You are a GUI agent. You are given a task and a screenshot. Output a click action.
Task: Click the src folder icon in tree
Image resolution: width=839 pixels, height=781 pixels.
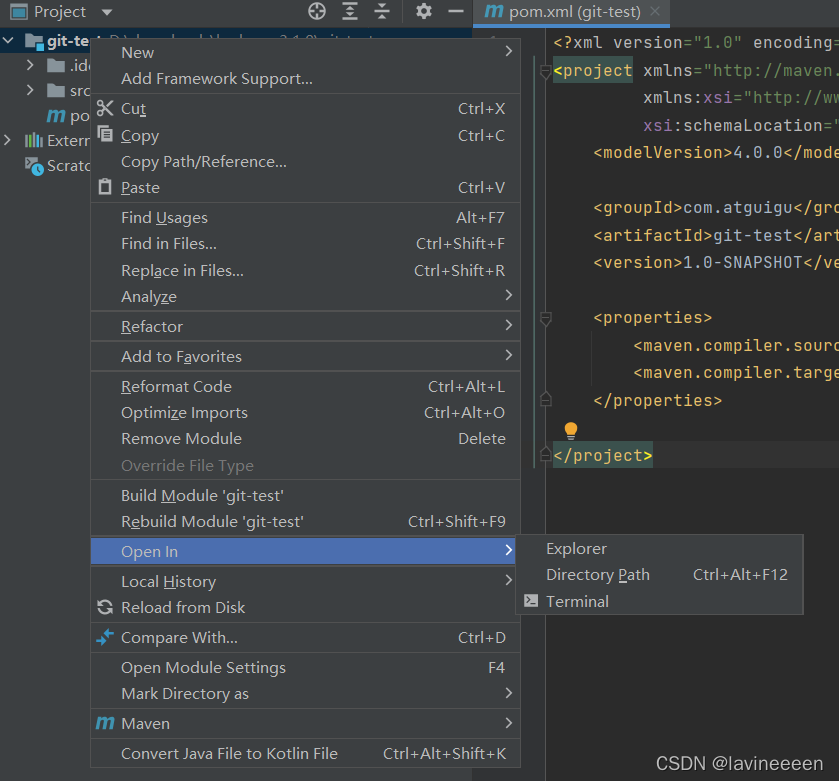[x=56, y=90]
